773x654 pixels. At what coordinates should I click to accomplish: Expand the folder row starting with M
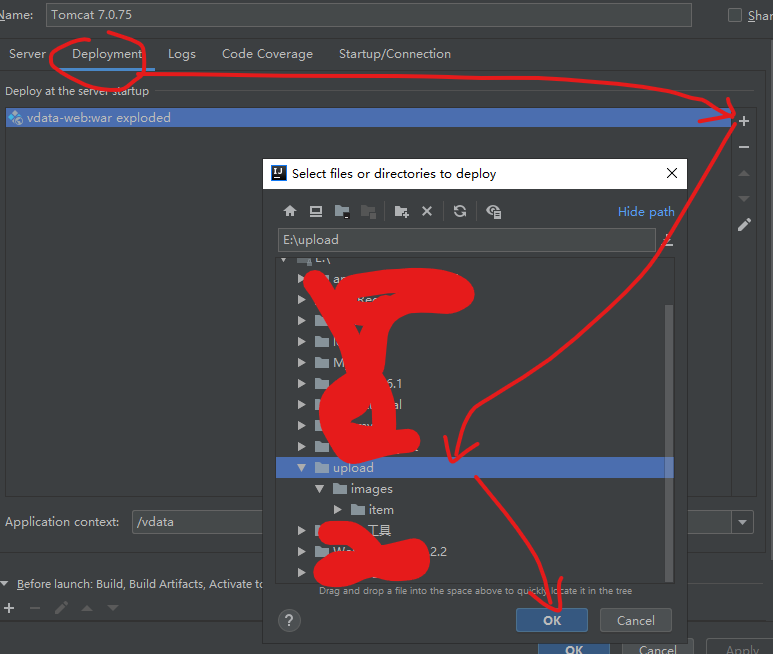pyautogui.click(x=302, y=363)
